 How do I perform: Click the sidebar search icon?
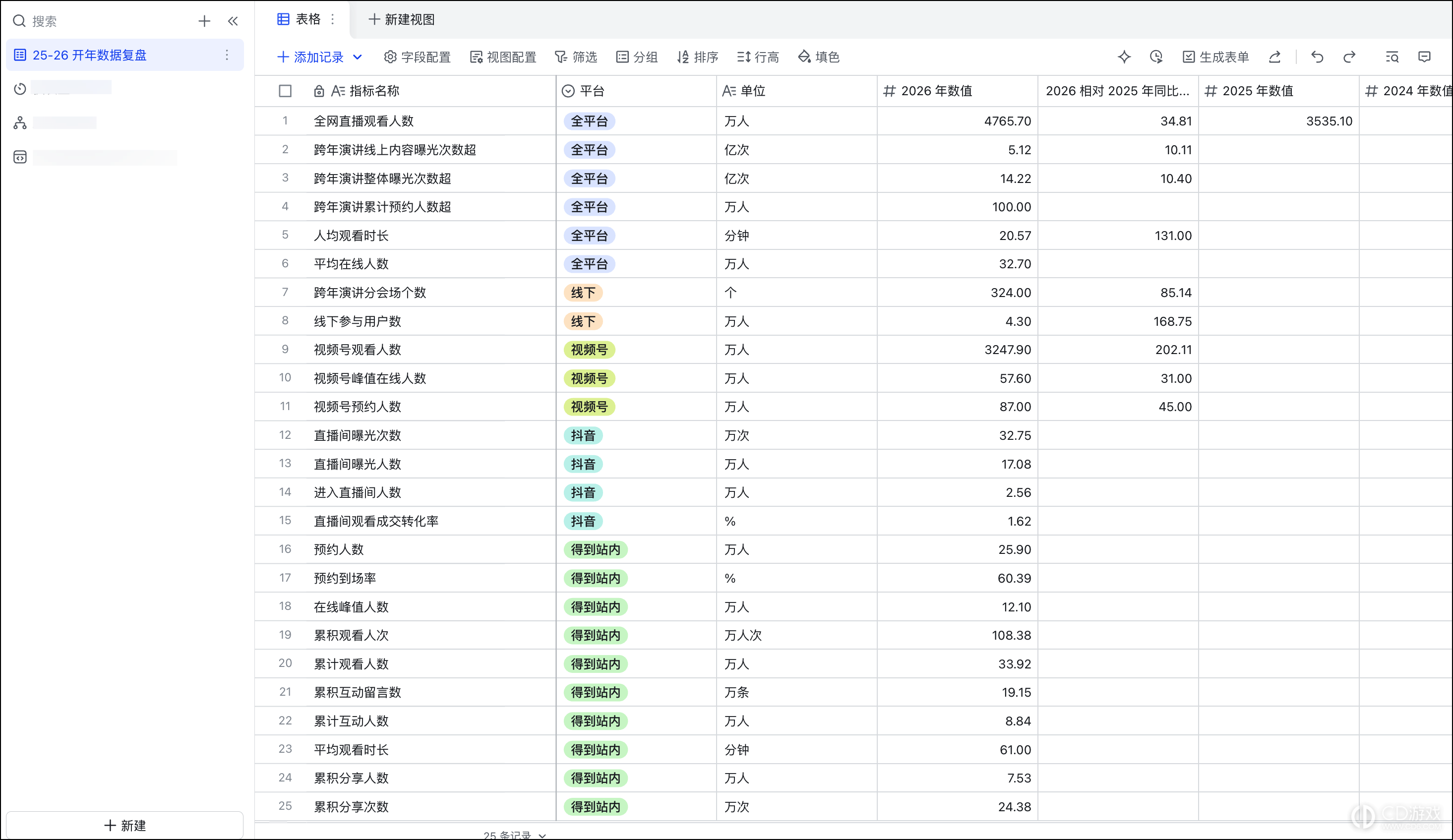(19, 21)
